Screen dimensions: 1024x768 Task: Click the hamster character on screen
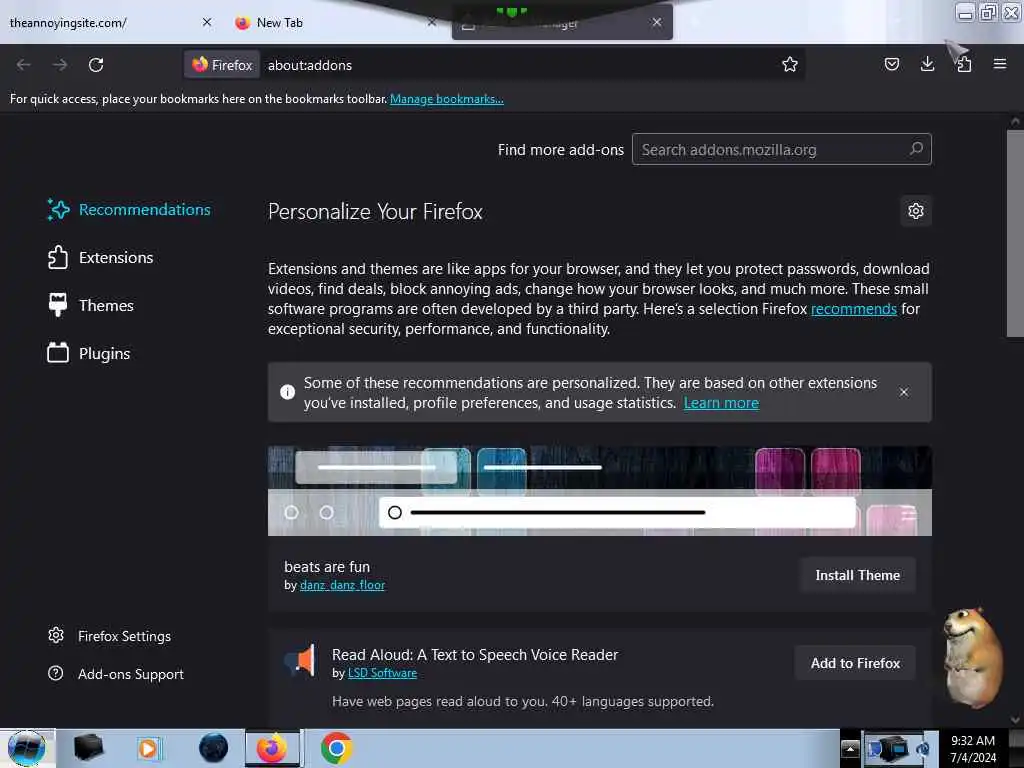[972, 657]
